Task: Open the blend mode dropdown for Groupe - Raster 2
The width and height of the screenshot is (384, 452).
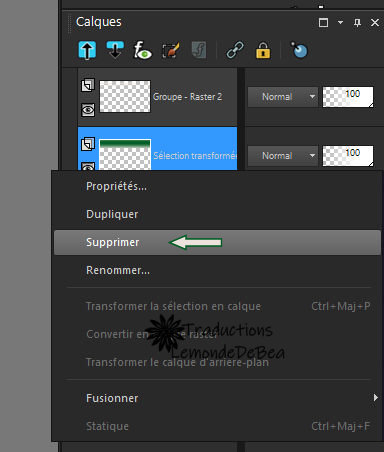Action: pos(283,97)
